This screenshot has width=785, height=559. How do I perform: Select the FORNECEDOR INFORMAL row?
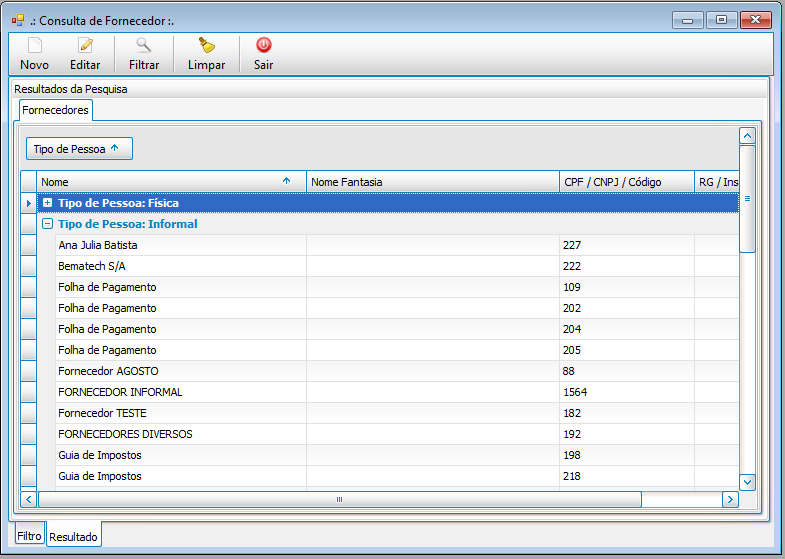tap(397, 392)
